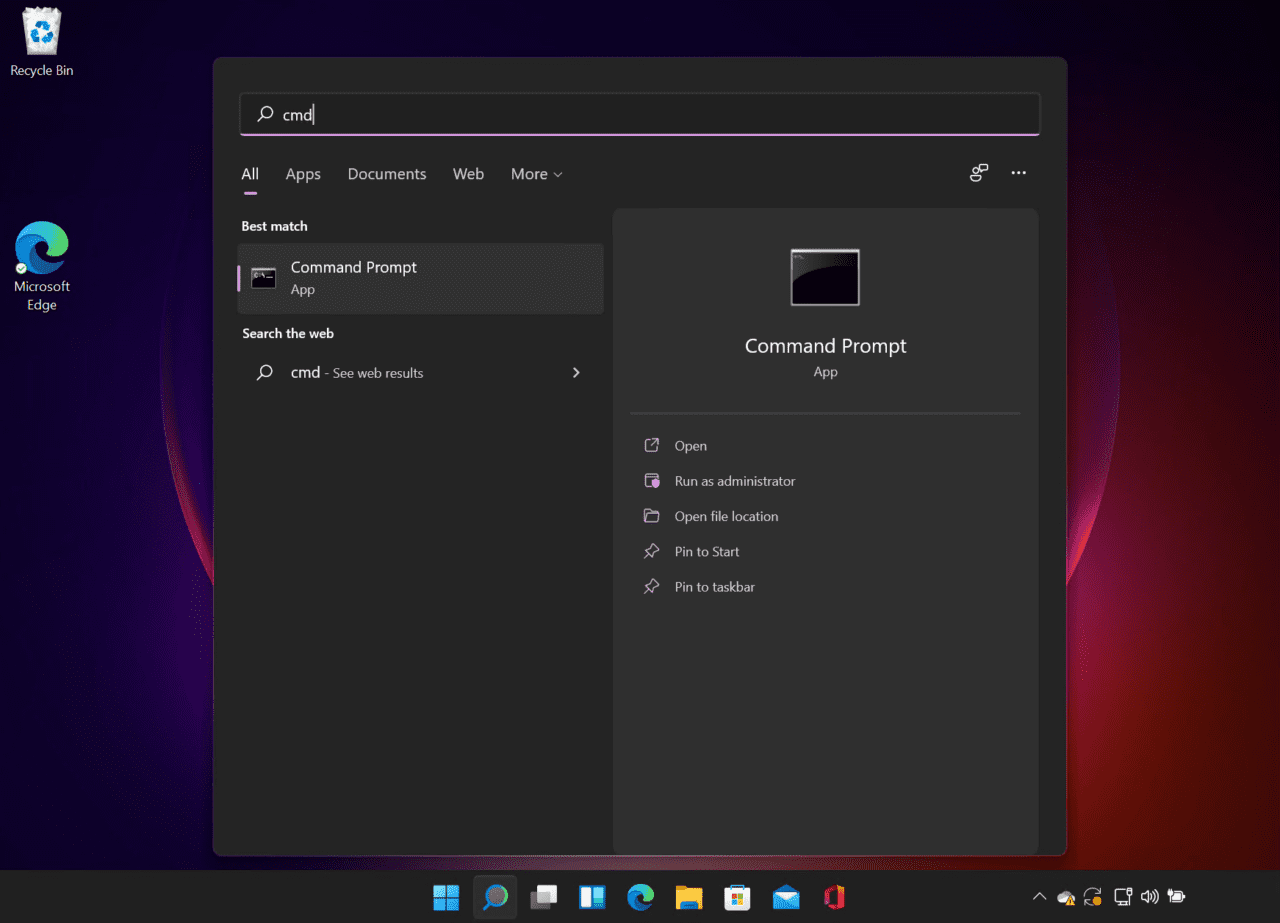Image resolution: width=1280 pixels, height=923 pixels.
Task: Switch to the Apps tab
Action: [303, 174]
